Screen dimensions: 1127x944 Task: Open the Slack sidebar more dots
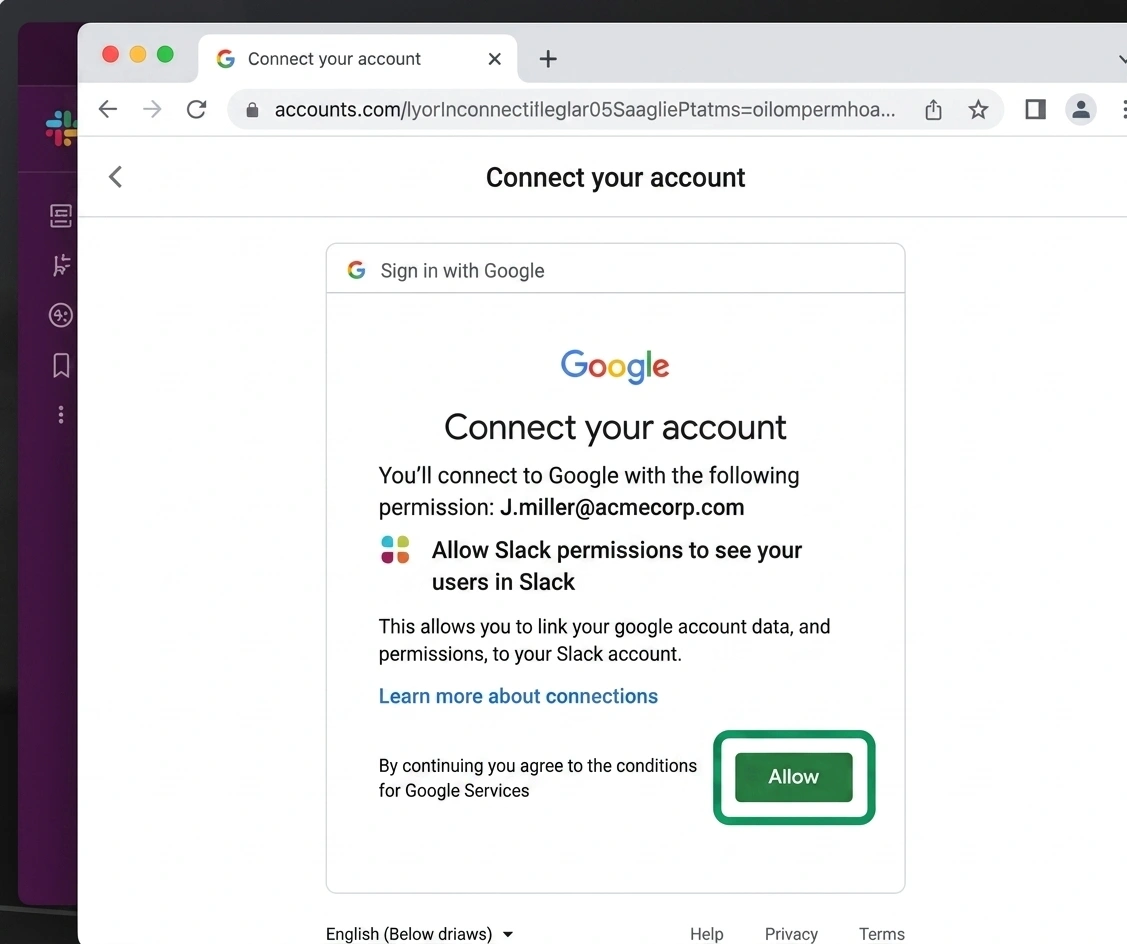tap(61, 415)
